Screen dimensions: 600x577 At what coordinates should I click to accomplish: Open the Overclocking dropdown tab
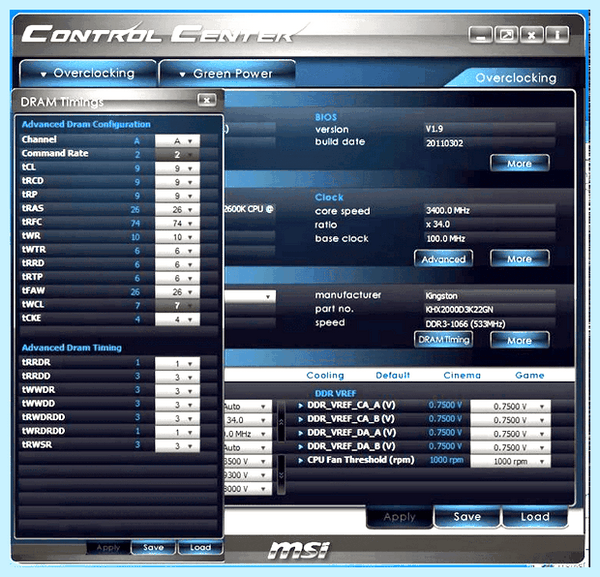pyautogui.click(x=88, y=73)
